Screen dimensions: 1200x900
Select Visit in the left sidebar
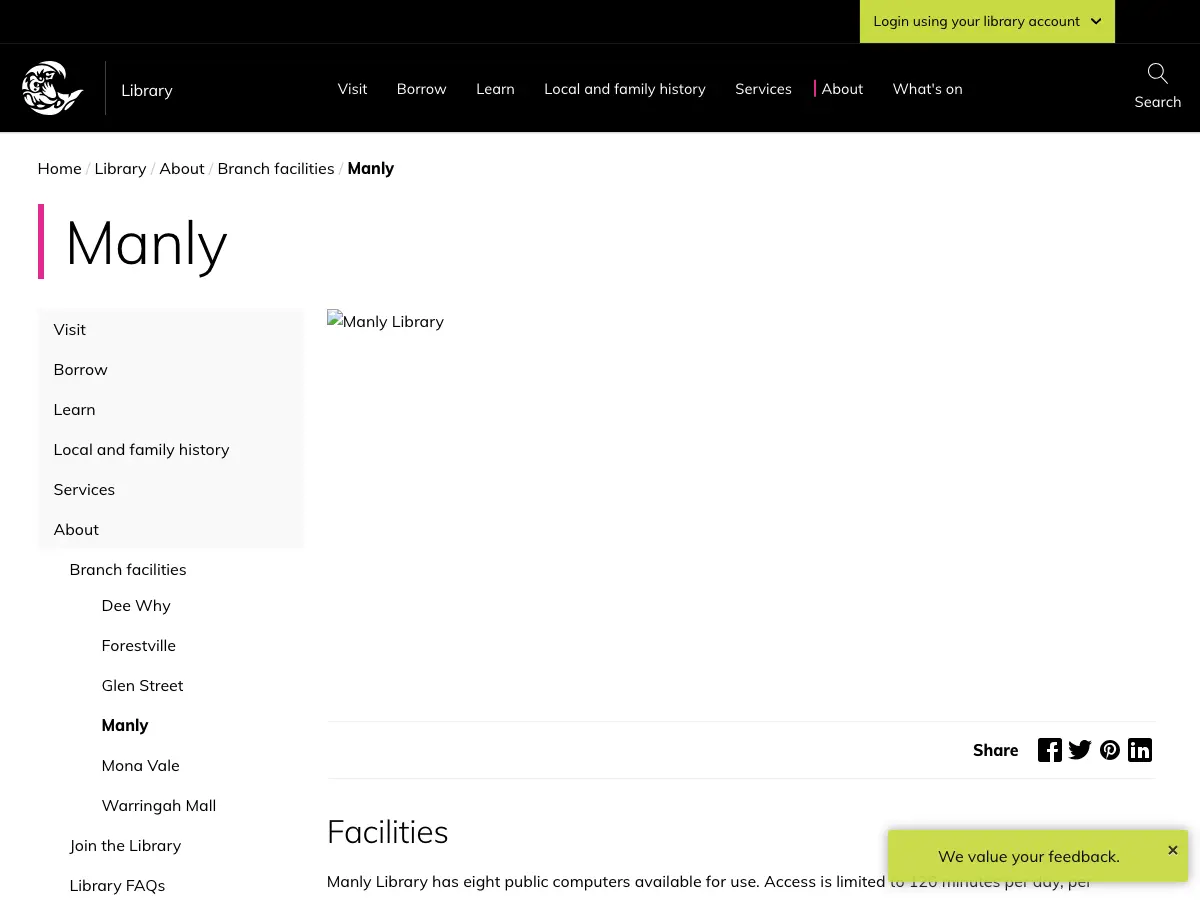coord(170,329)
